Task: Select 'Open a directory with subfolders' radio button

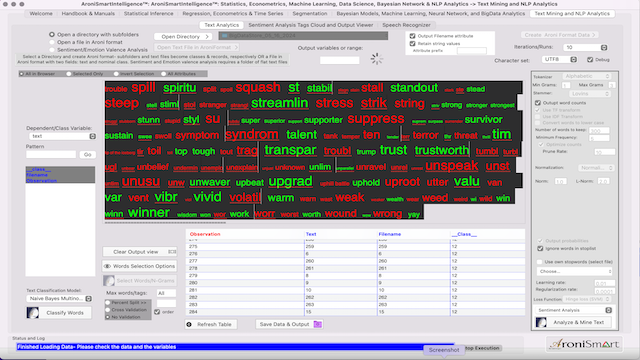Action: [52, 35]
